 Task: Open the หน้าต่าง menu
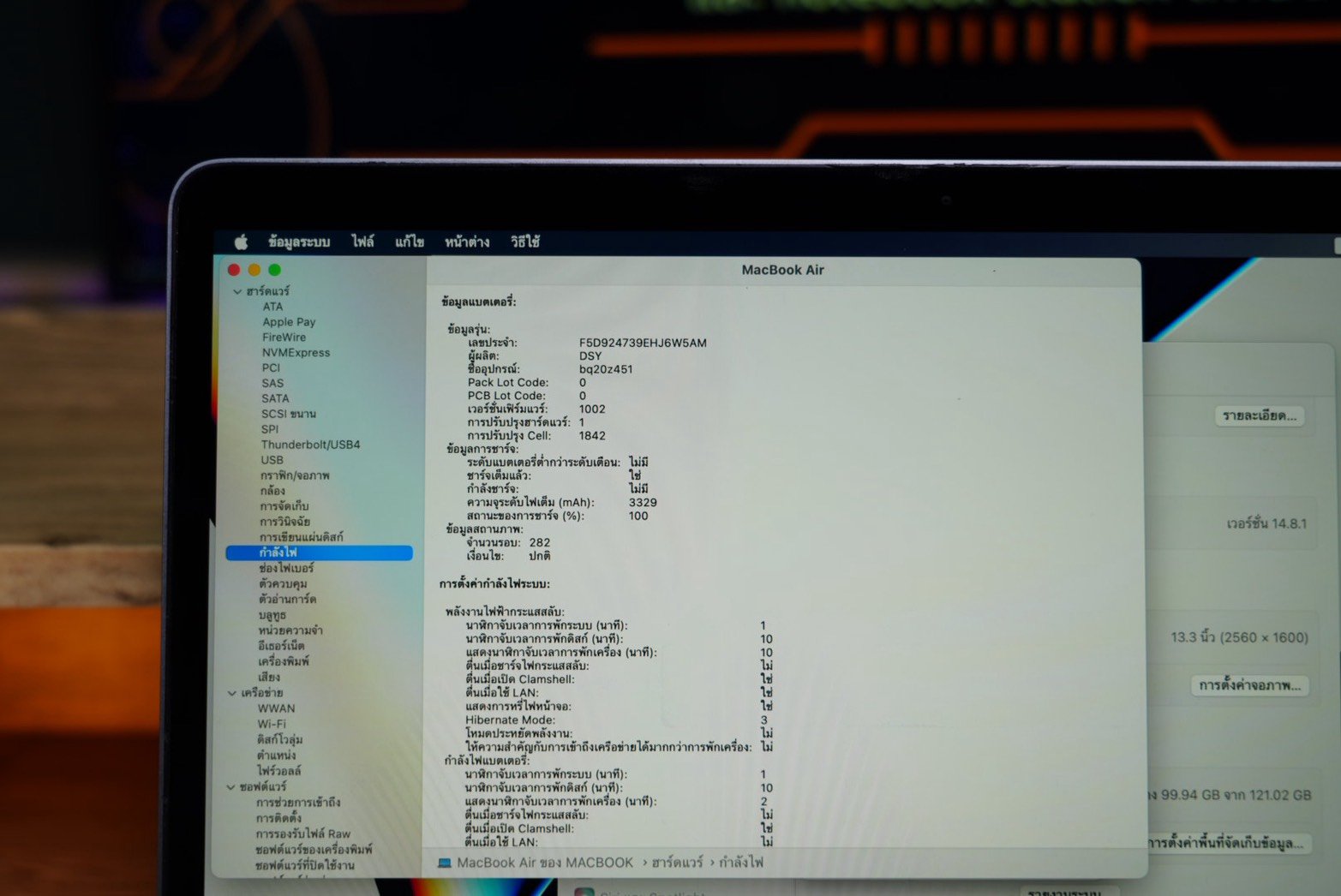[x=467, y=242]
